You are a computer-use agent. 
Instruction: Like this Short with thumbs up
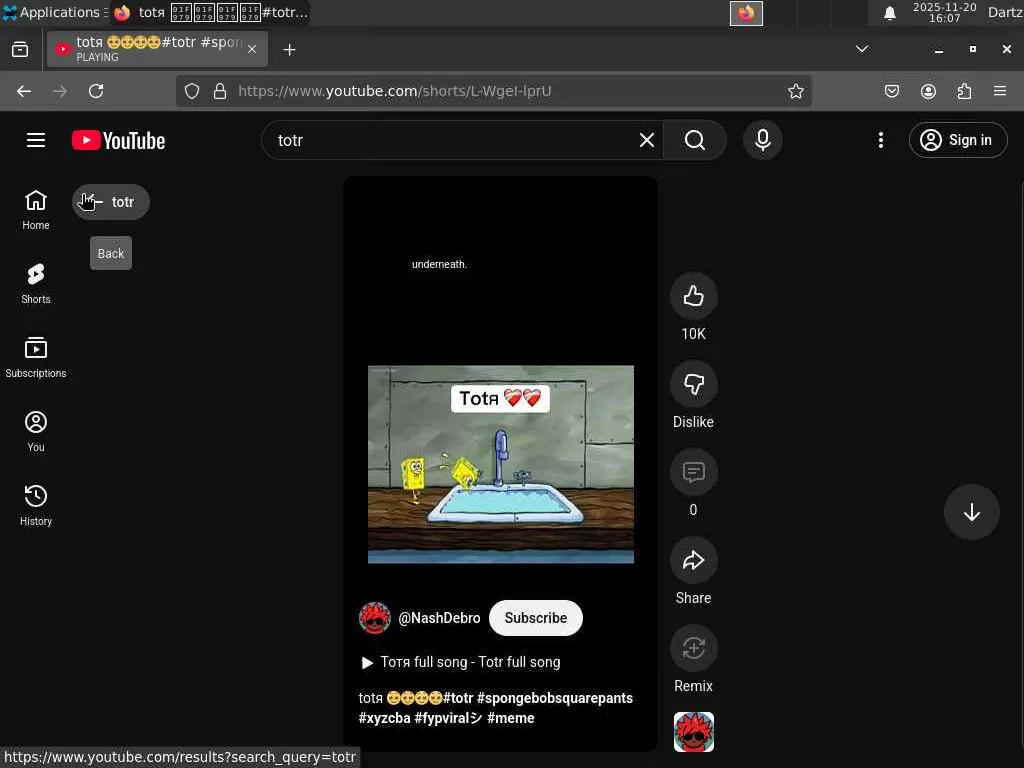pyautogui.click(x=694, y=296)
